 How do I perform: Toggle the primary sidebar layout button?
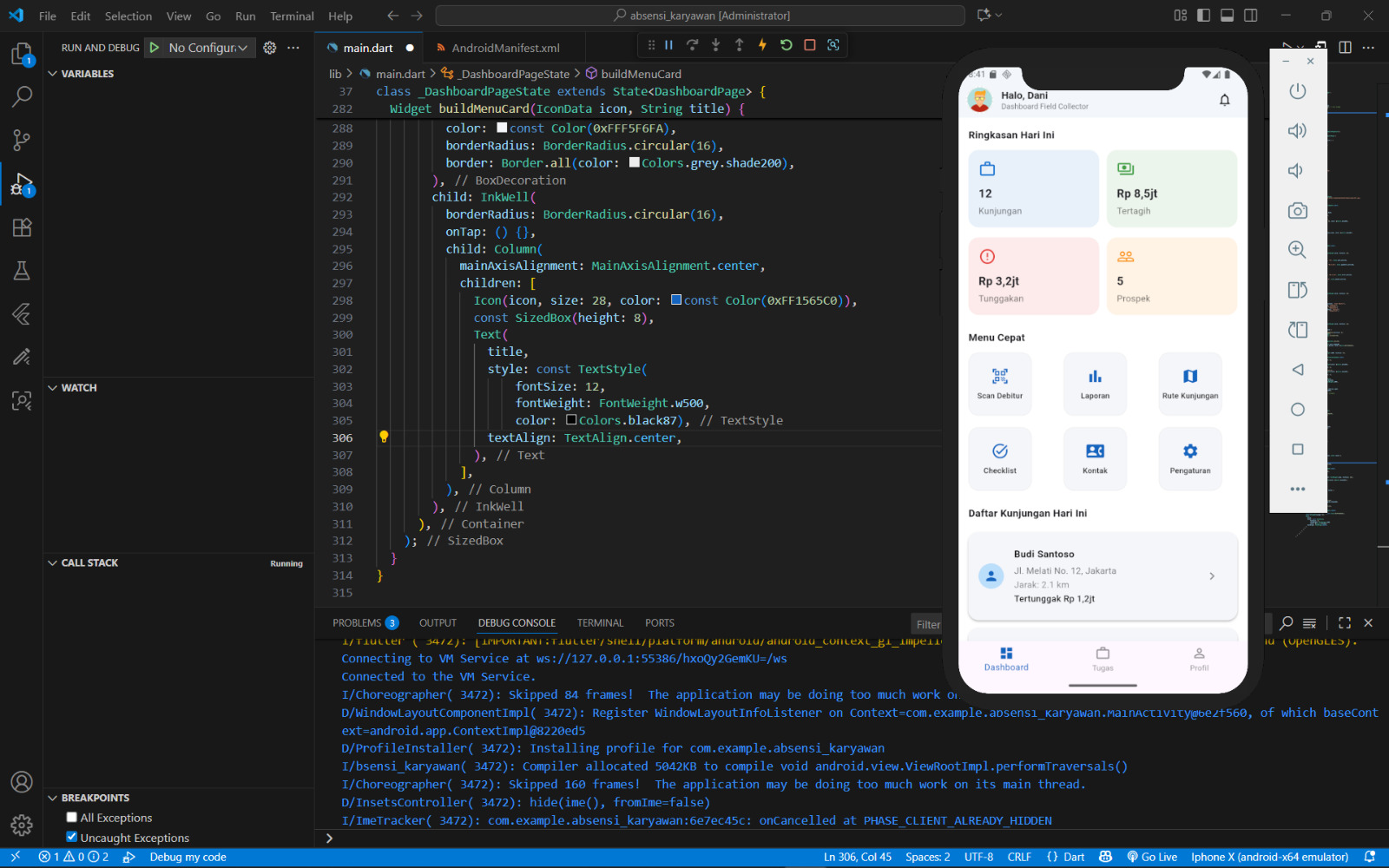click(1203, 16)
